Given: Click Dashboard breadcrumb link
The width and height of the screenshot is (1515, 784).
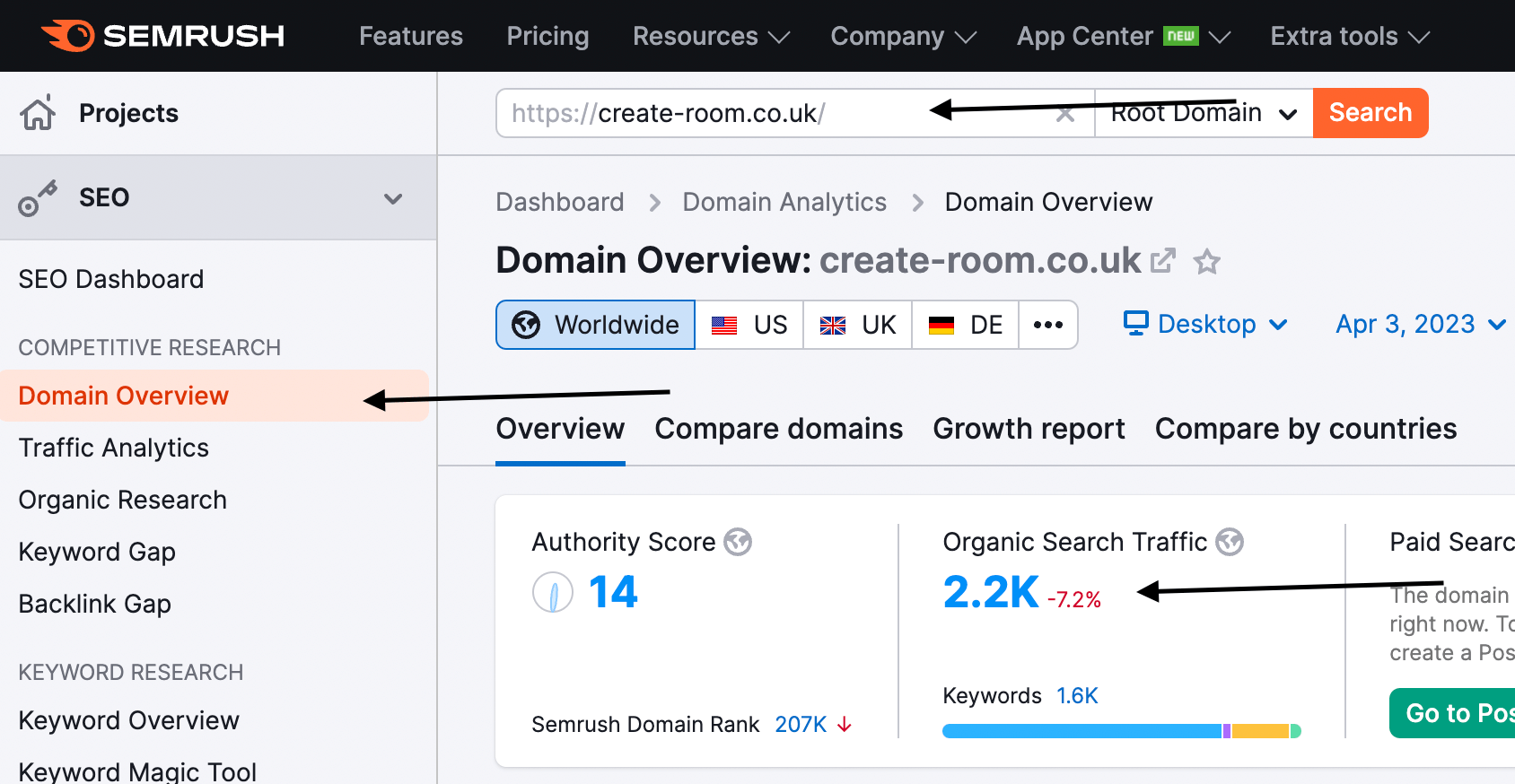Looking at the screenshot, I should click(x=560, y=202).
